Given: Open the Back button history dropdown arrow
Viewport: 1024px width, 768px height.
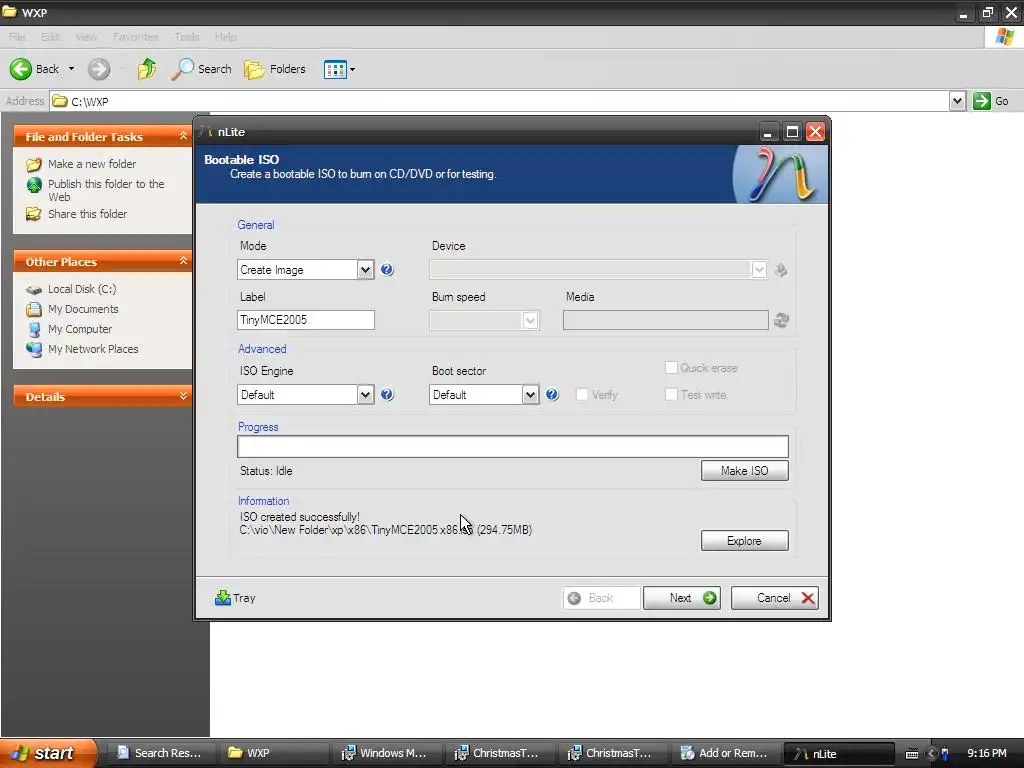Looking at the screenshot, I should (71, 69).
